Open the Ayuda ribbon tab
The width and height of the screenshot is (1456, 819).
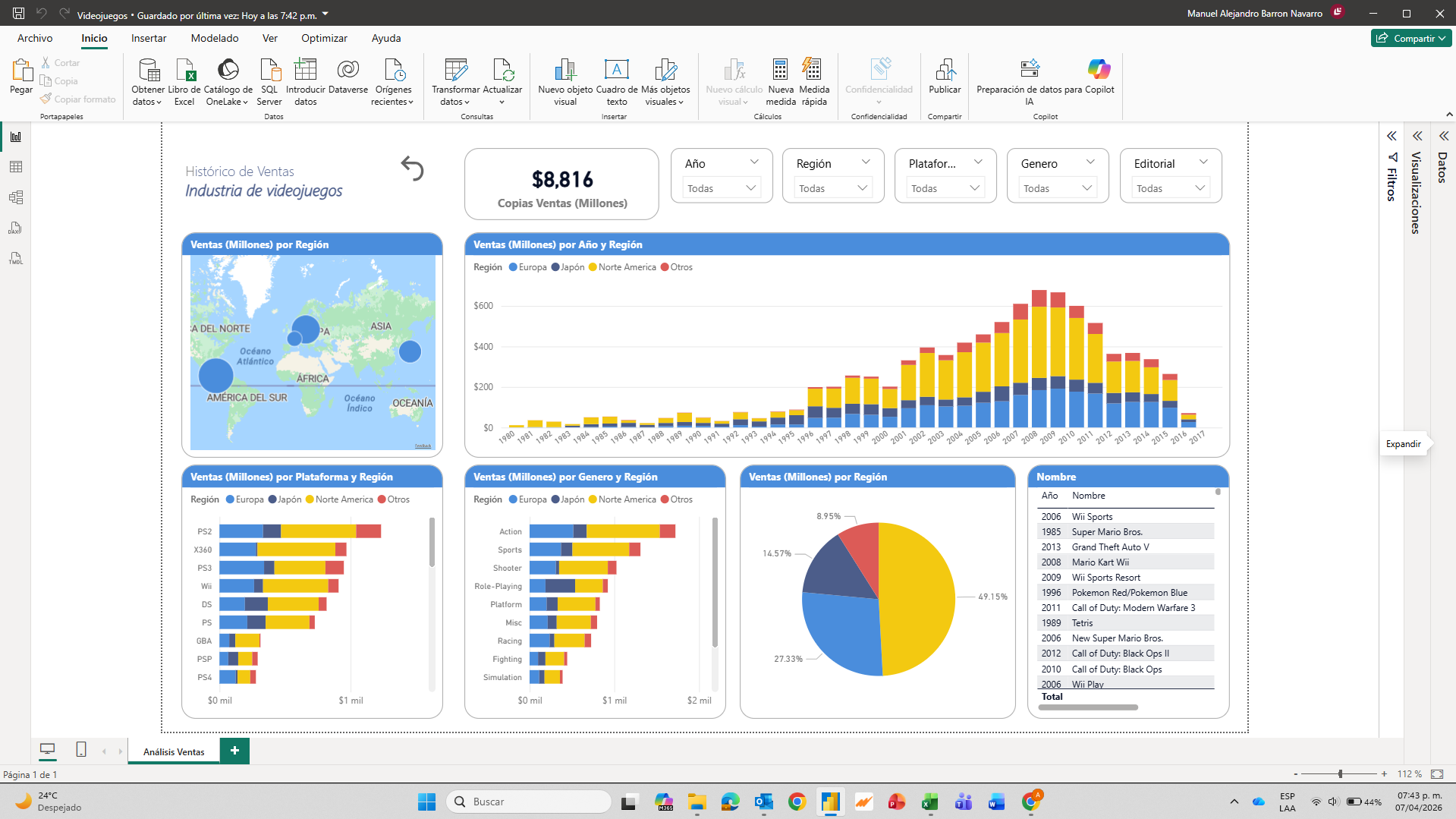[386, 38]
